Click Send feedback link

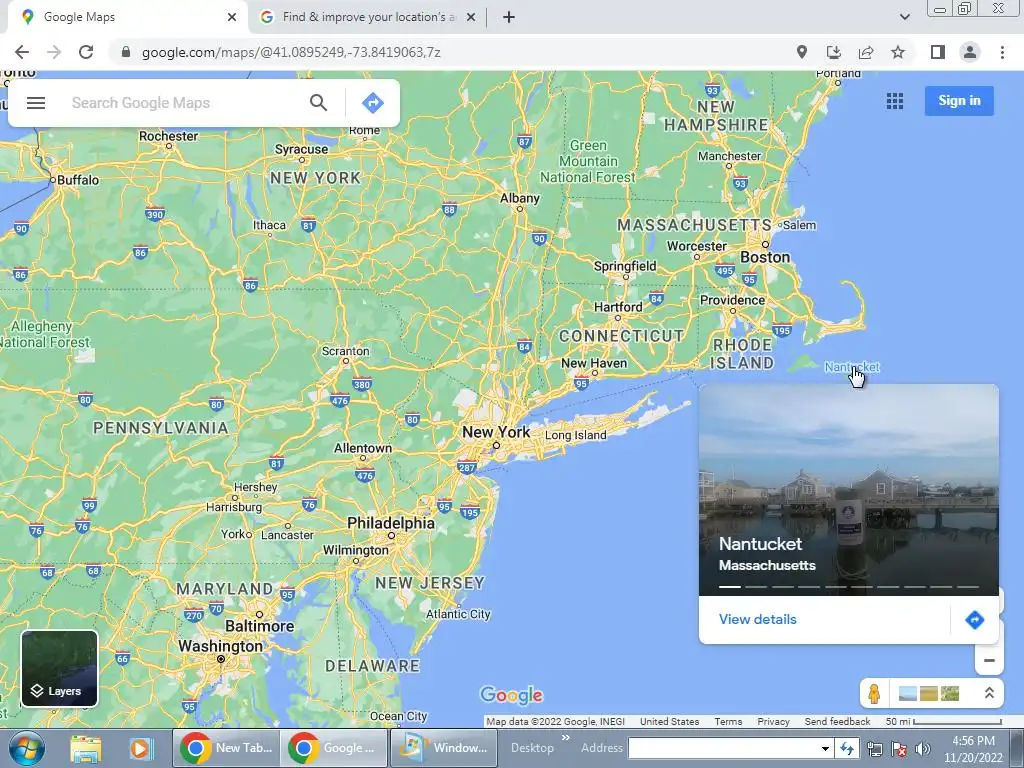(837, 722)
